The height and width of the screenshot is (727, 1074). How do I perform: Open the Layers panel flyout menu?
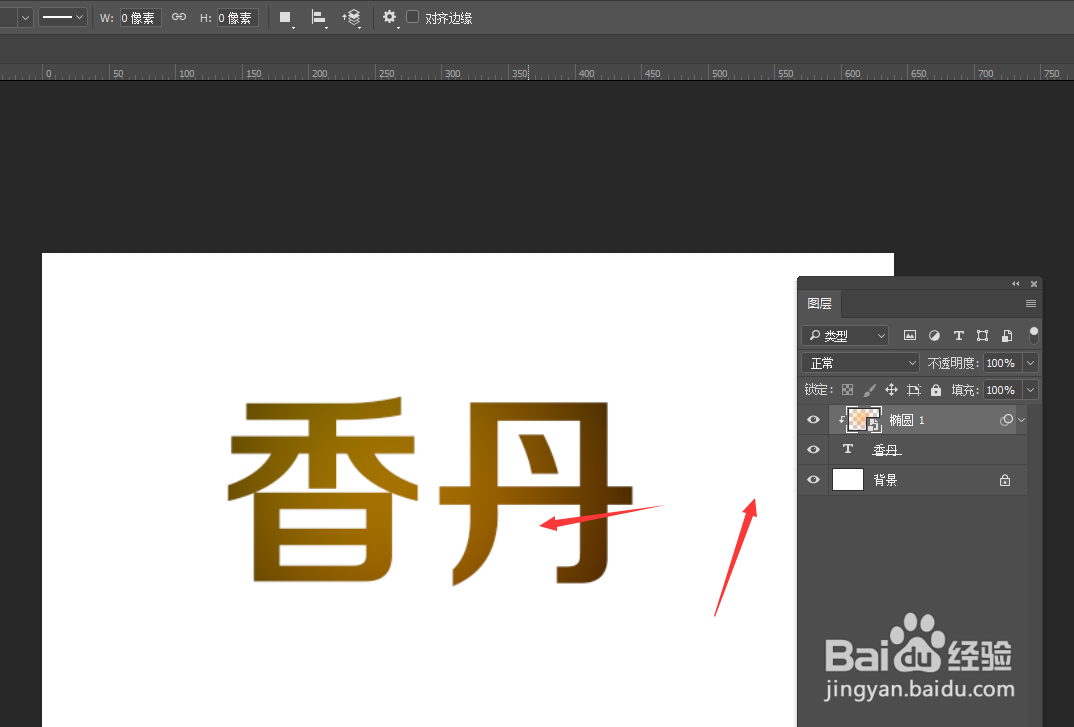click(1030, 303)
